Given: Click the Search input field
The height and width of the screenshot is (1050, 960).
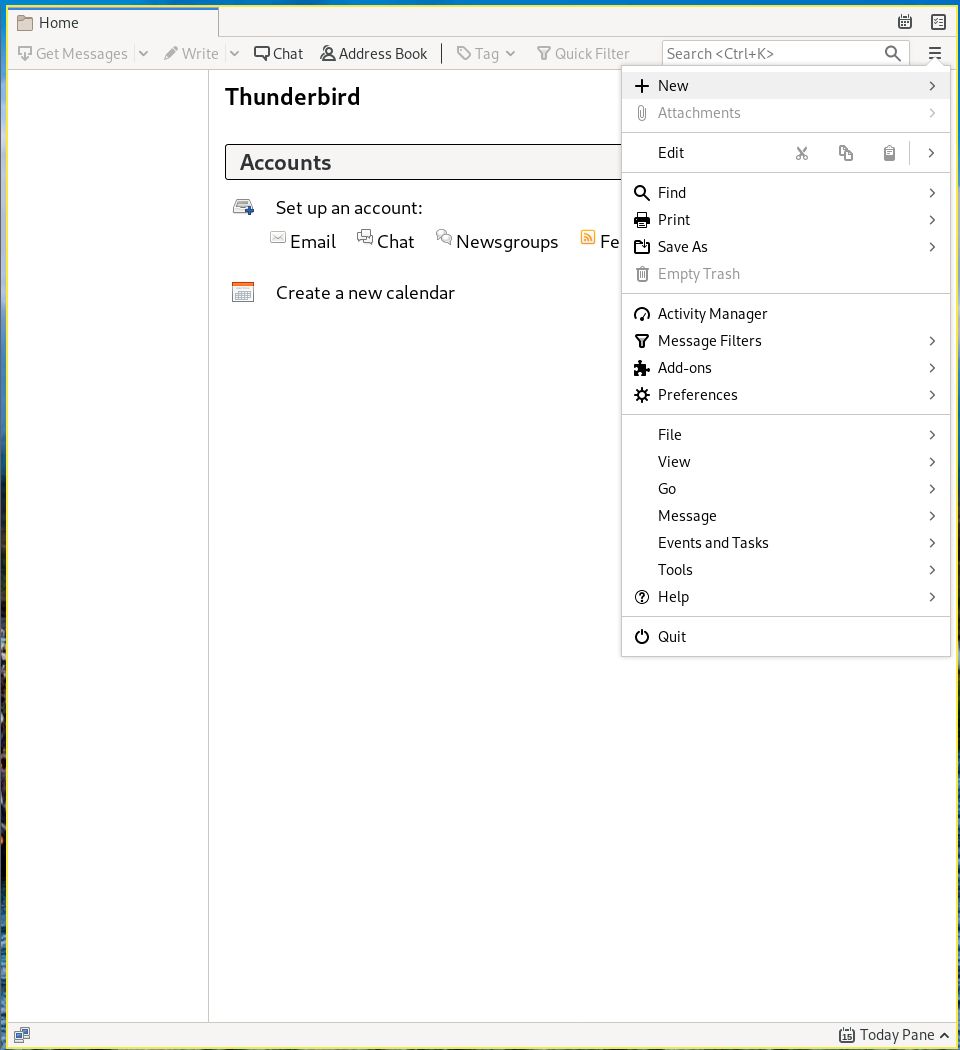Looking at the screenshot, I should click(770, 54).
